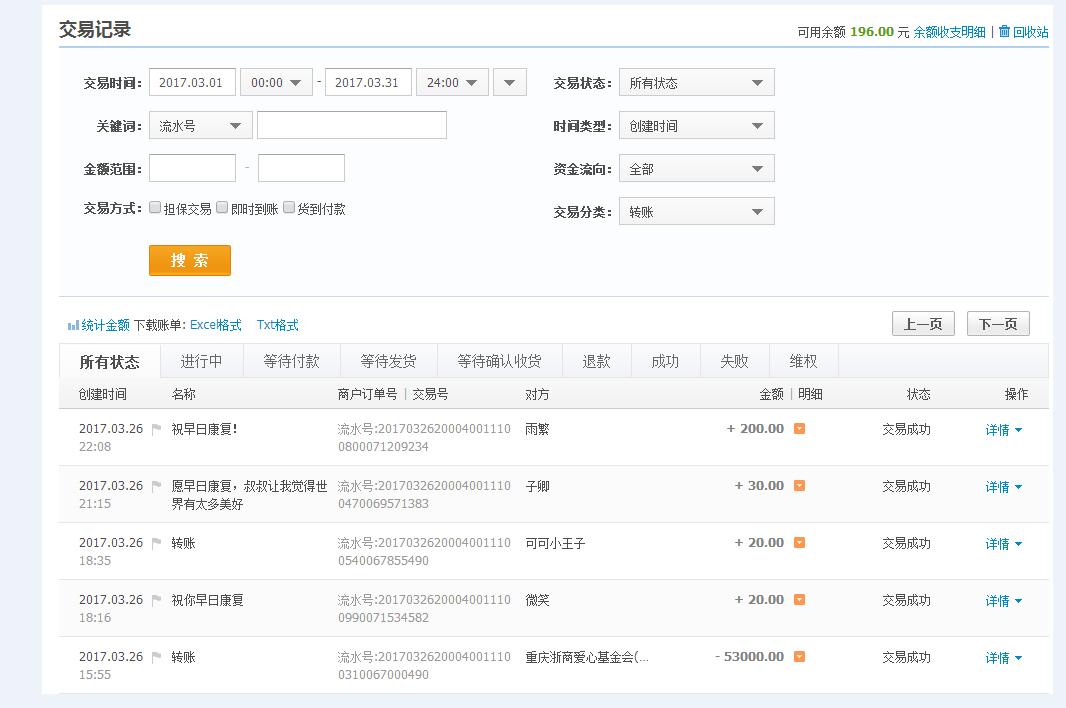Open detail icon next to - 53000.00
This screenshot has height=708, width=1066.
point(800,656)
